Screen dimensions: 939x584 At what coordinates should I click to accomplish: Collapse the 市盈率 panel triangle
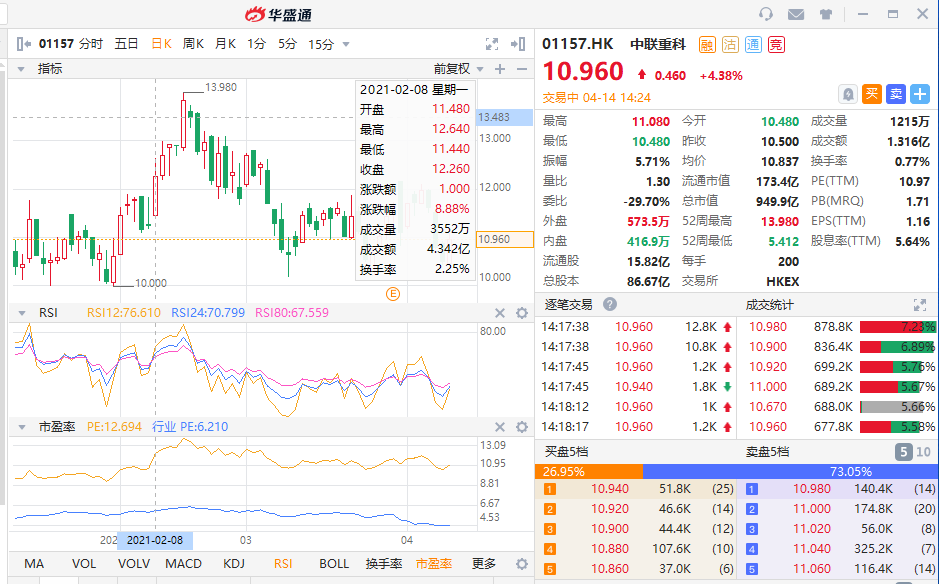[x=22, y=427]
